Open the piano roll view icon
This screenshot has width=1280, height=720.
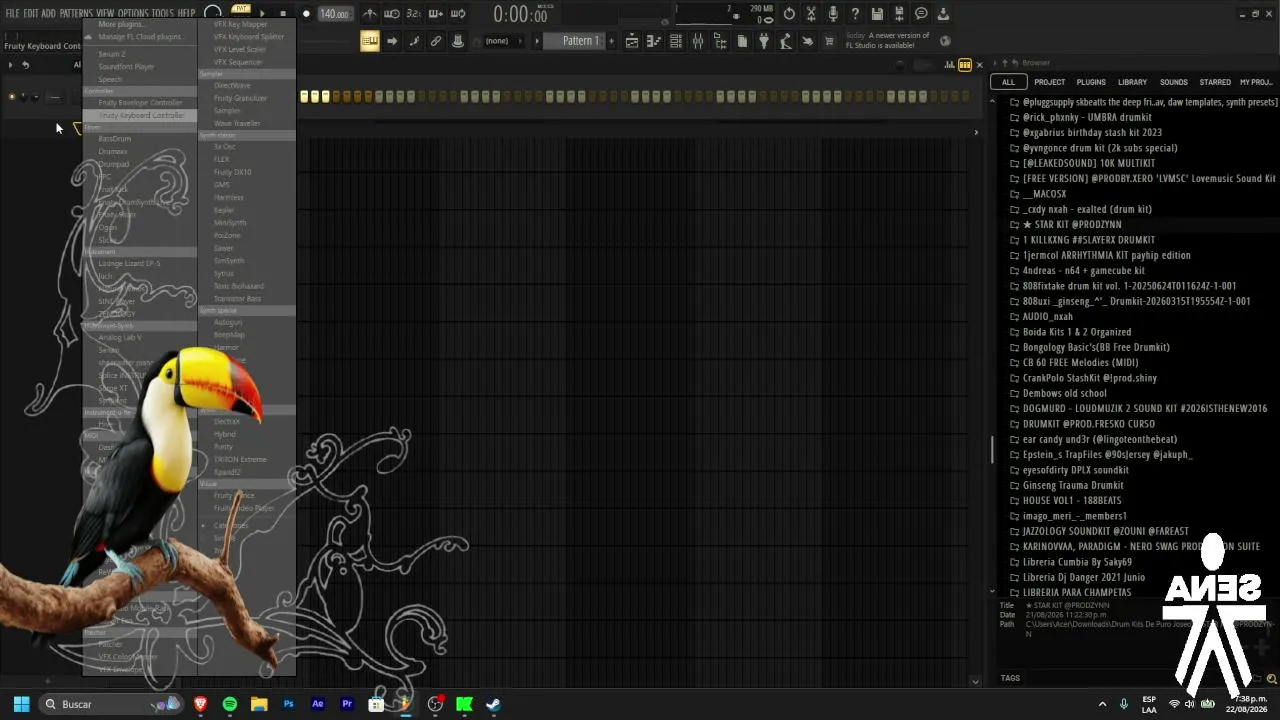point(654,41)
